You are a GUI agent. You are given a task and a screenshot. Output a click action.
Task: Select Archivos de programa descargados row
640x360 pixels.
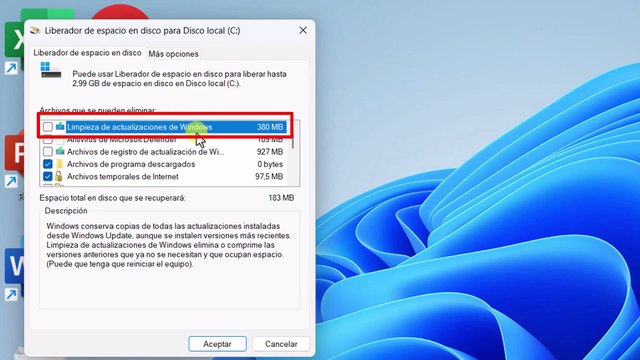point(163,164)
